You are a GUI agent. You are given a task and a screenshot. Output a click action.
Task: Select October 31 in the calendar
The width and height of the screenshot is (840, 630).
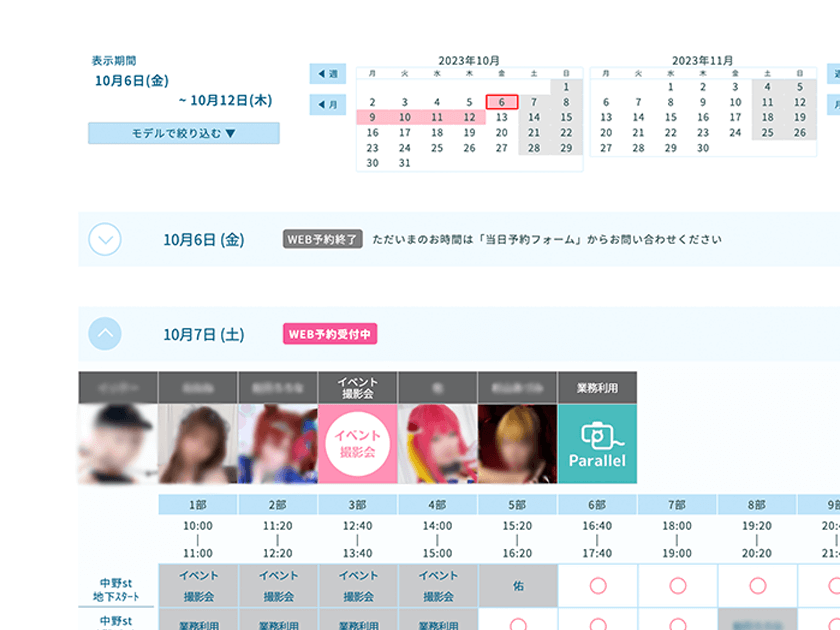(405, 163)
